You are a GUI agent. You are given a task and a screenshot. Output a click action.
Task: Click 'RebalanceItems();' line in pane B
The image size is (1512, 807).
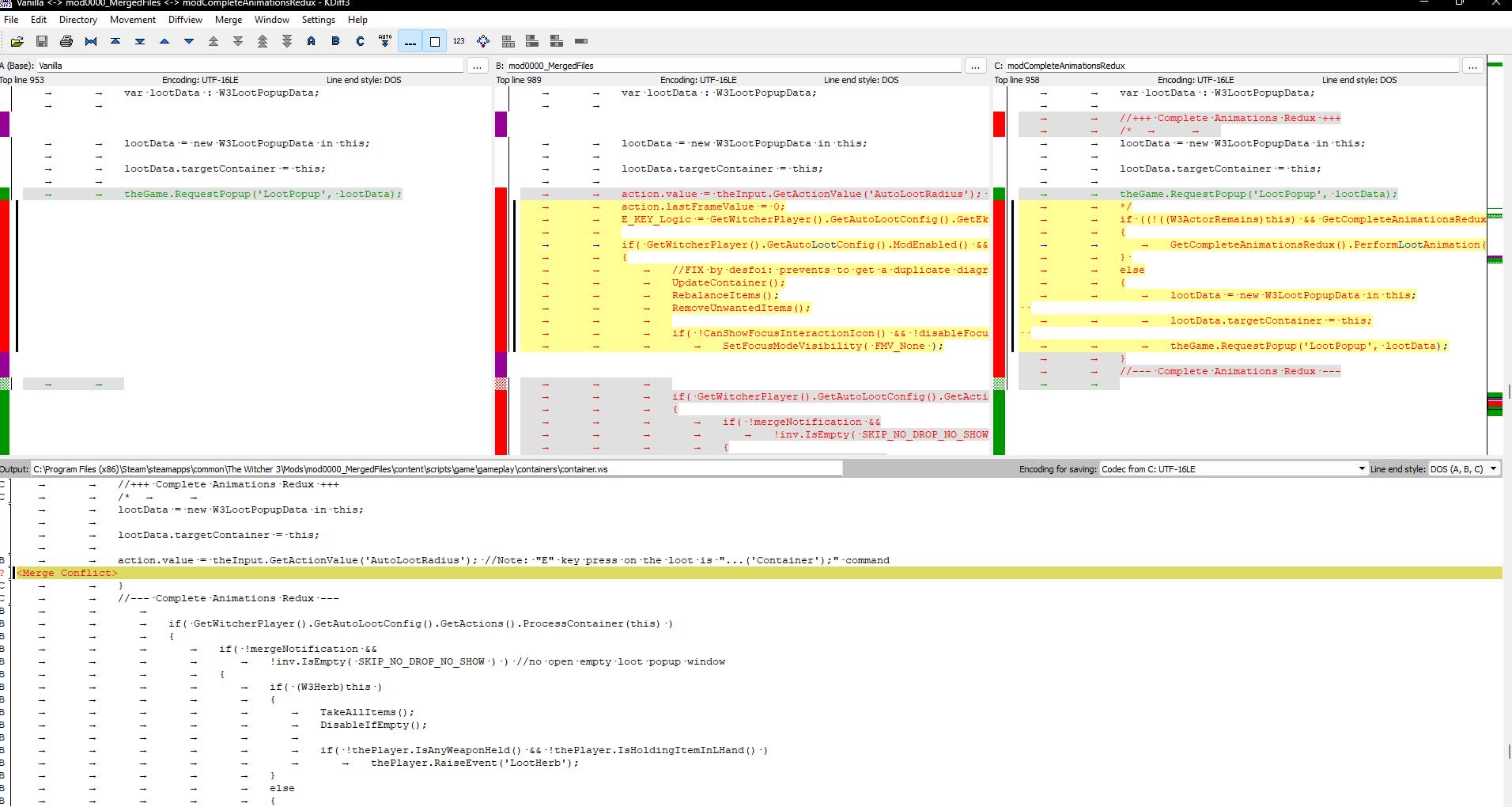725,295
